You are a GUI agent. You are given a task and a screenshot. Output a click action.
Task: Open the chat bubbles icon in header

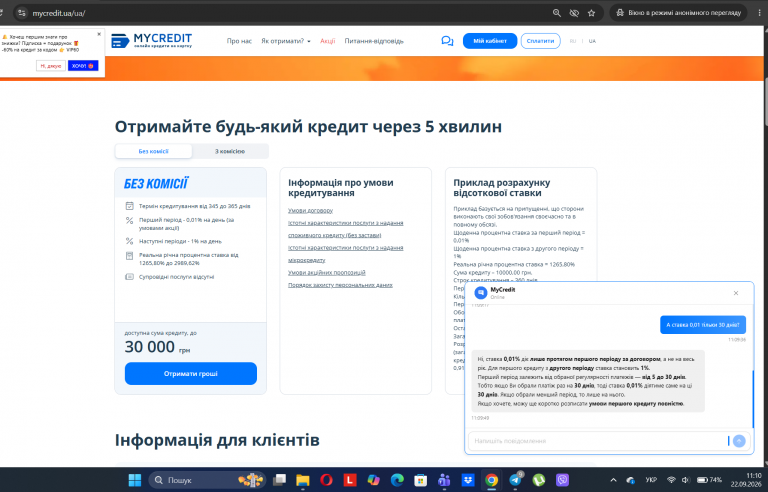[x=447, y=41]
